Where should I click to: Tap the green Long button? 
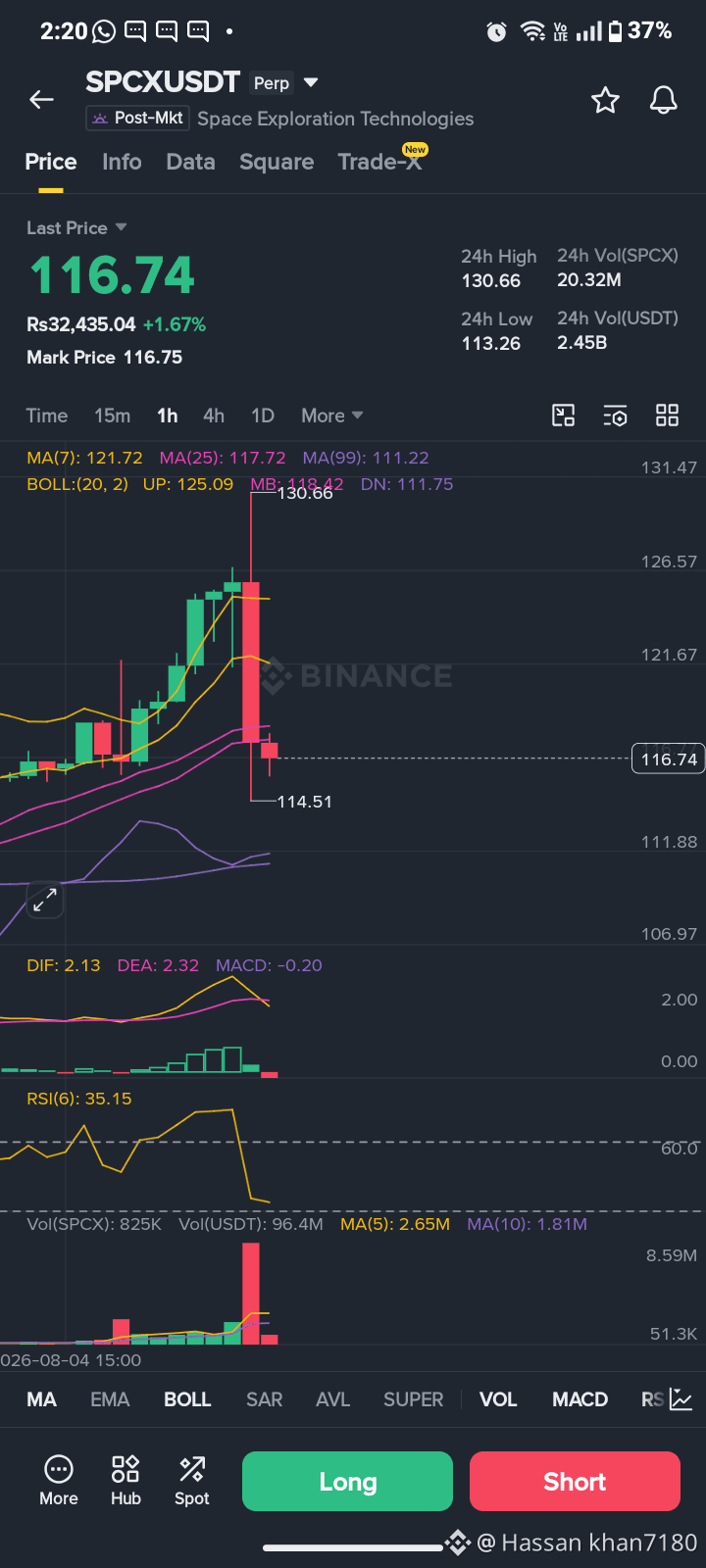click(347, 1481)
